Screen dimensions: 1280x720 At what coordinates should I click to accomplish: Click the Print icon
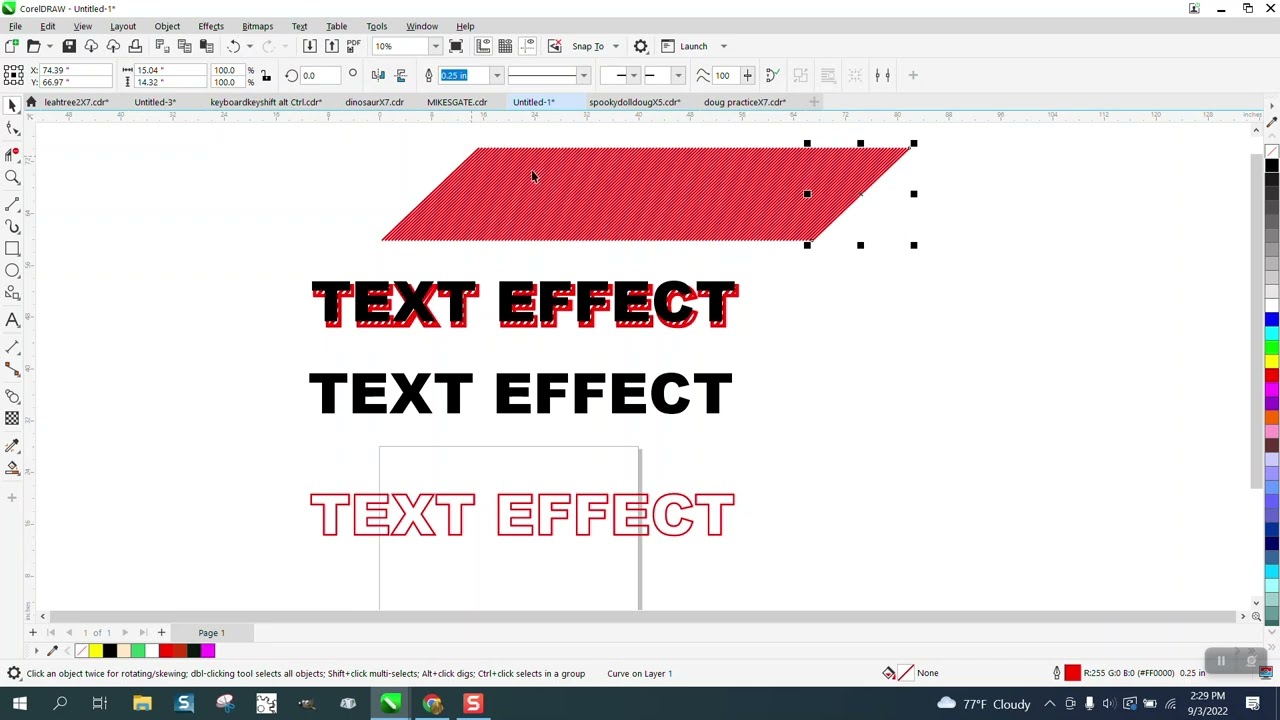tap(135, 46)
